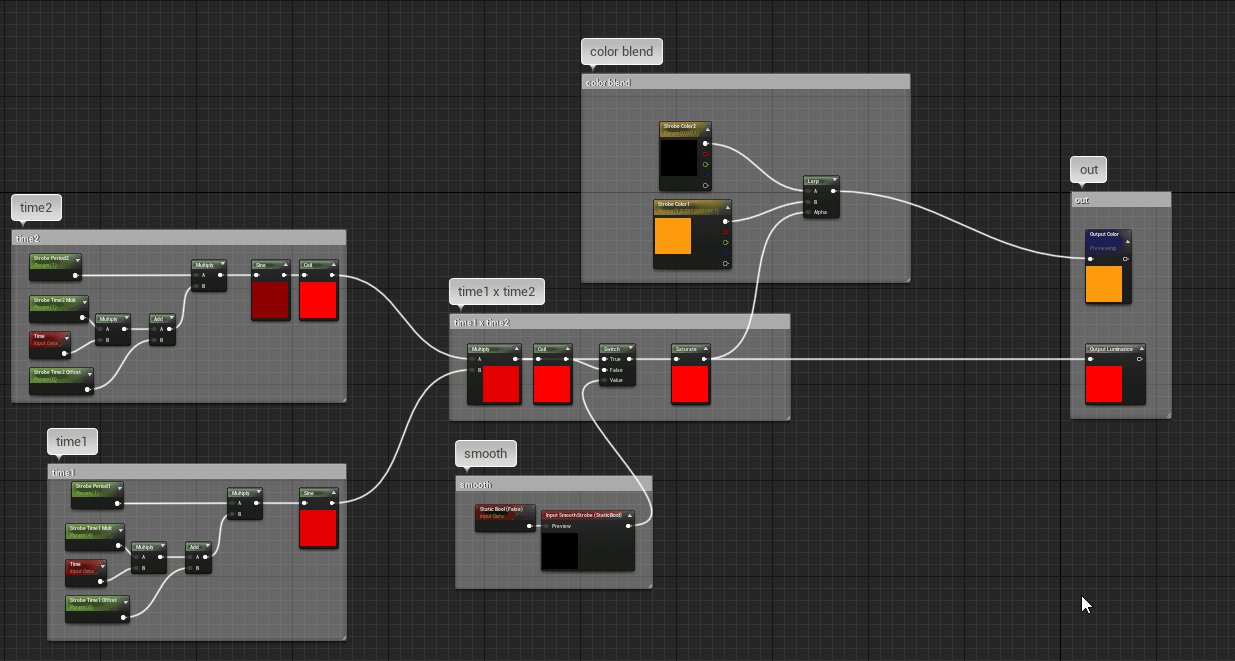Click the Strobe Color1 green channel output pin
The height and width of the screenshot is (661, 1235).
[726, 242]
